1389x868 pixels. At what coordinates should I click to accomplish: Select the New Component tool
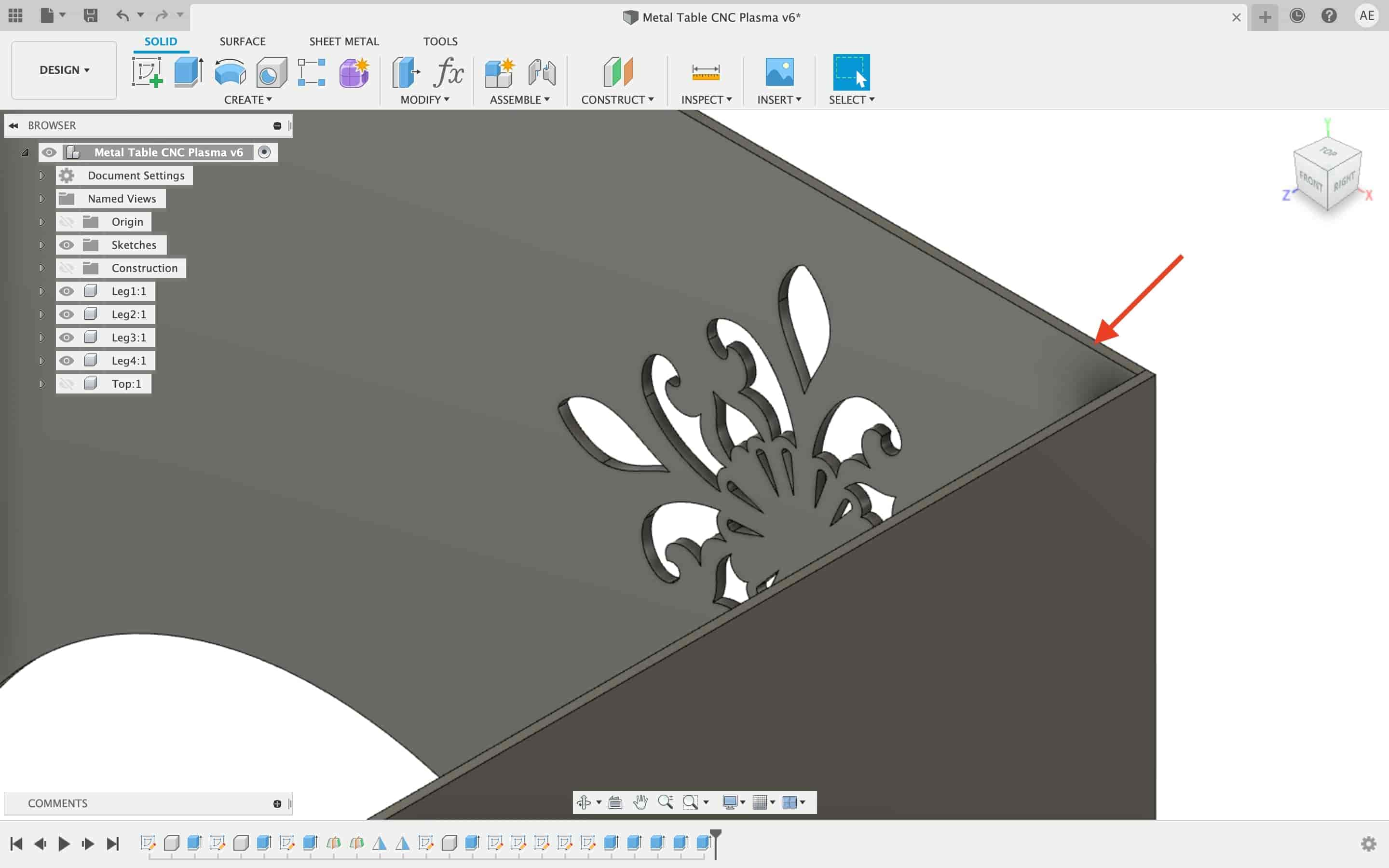(499, 72)
